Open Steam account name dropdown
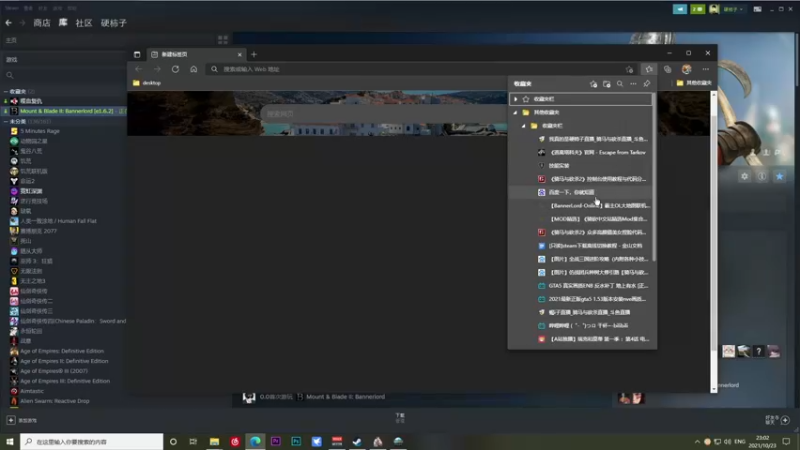The image size is (800, 450). [733, 9]
